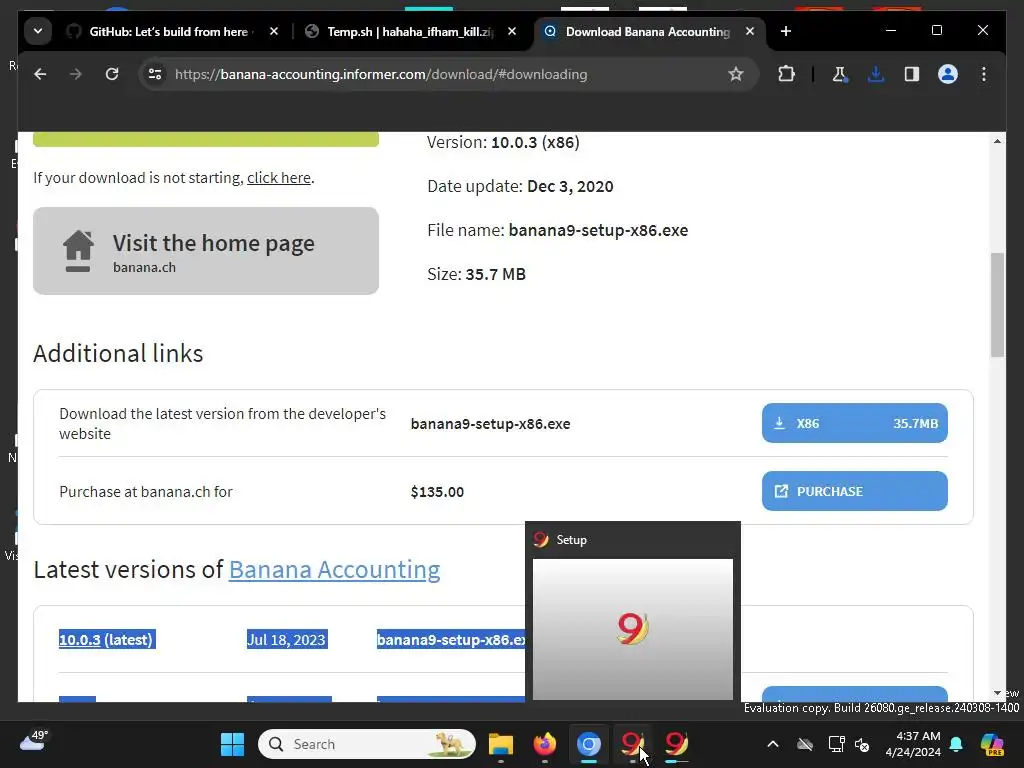
Task: Open the tab search dropdown chevron
Action: pyautogui.click(x=38, y=31)
